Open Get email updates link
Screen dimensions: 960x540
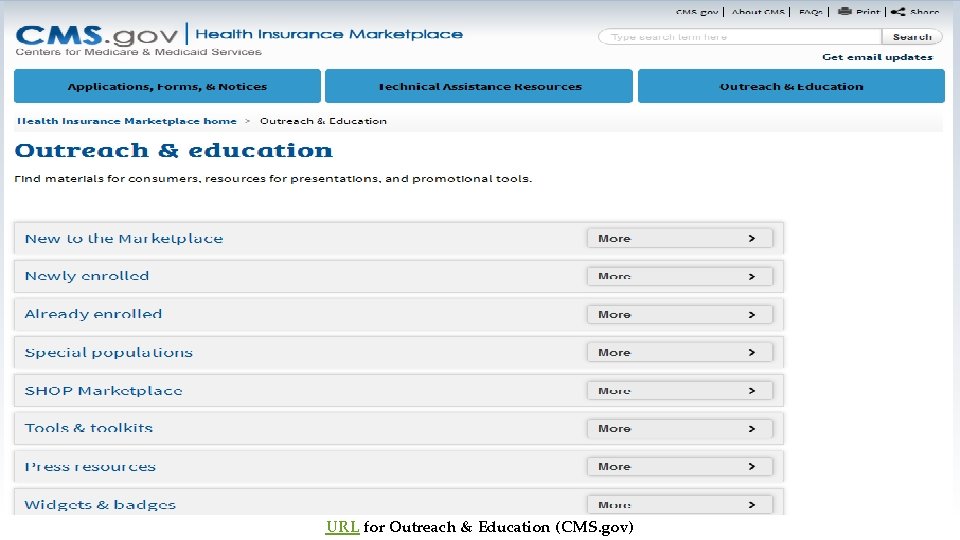click(x=877, y=57)
